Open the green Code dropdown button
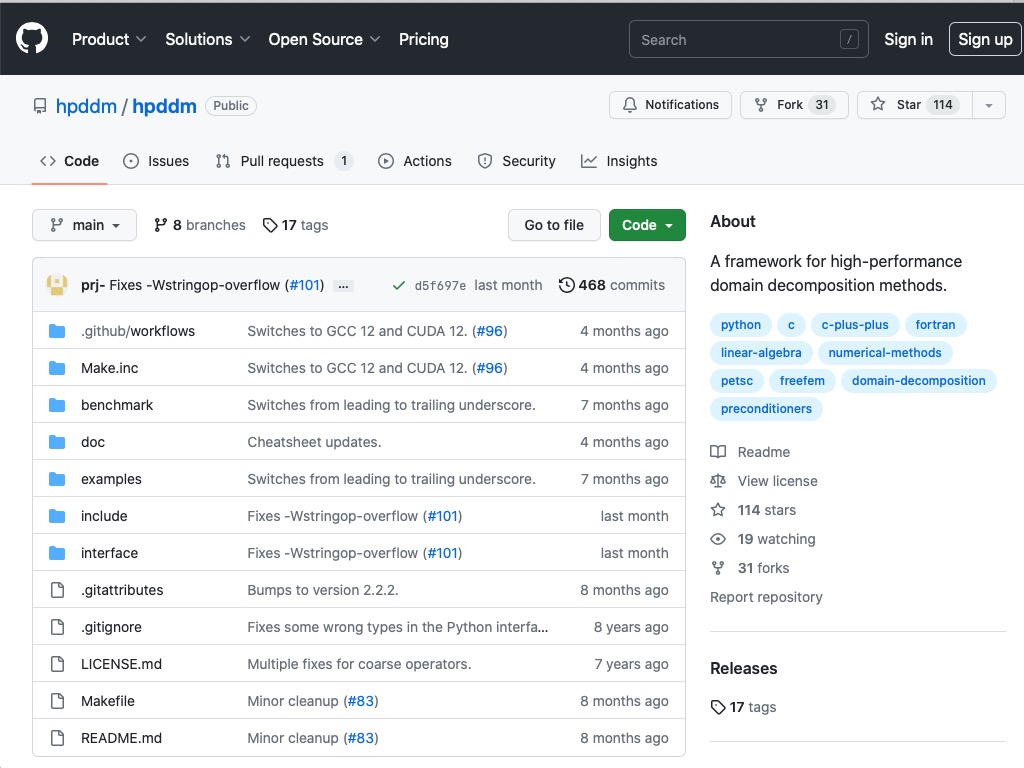1024x768 pixels. point(647,225)
